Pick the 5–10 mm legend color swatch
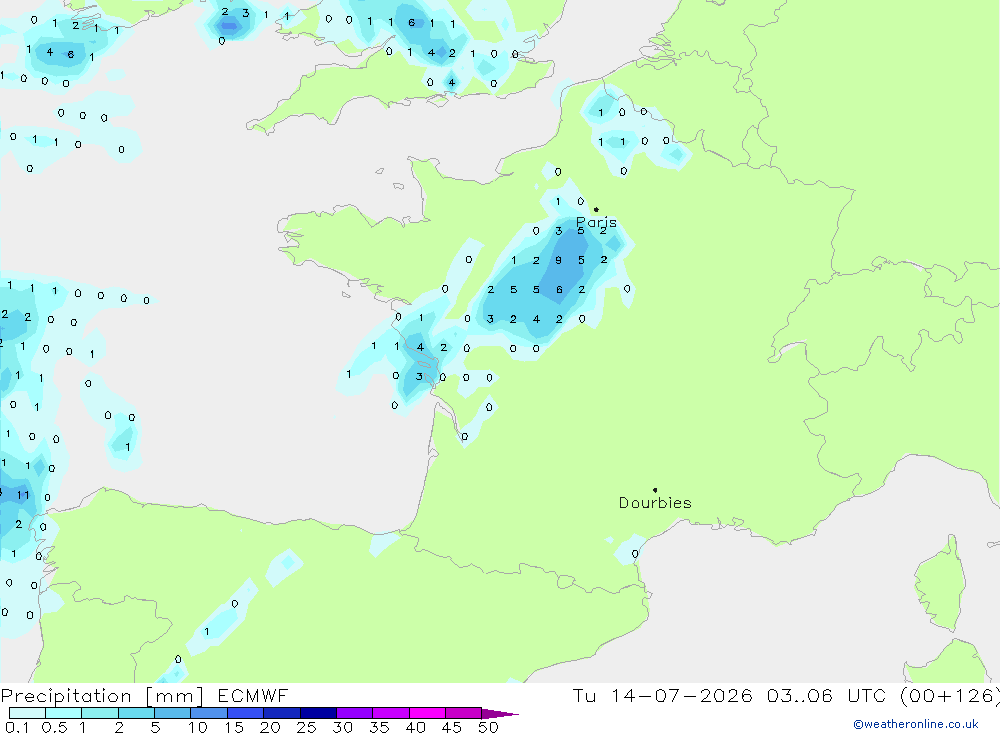The height and width of the screenshot is (733, 1000). [x=173, y=713]
